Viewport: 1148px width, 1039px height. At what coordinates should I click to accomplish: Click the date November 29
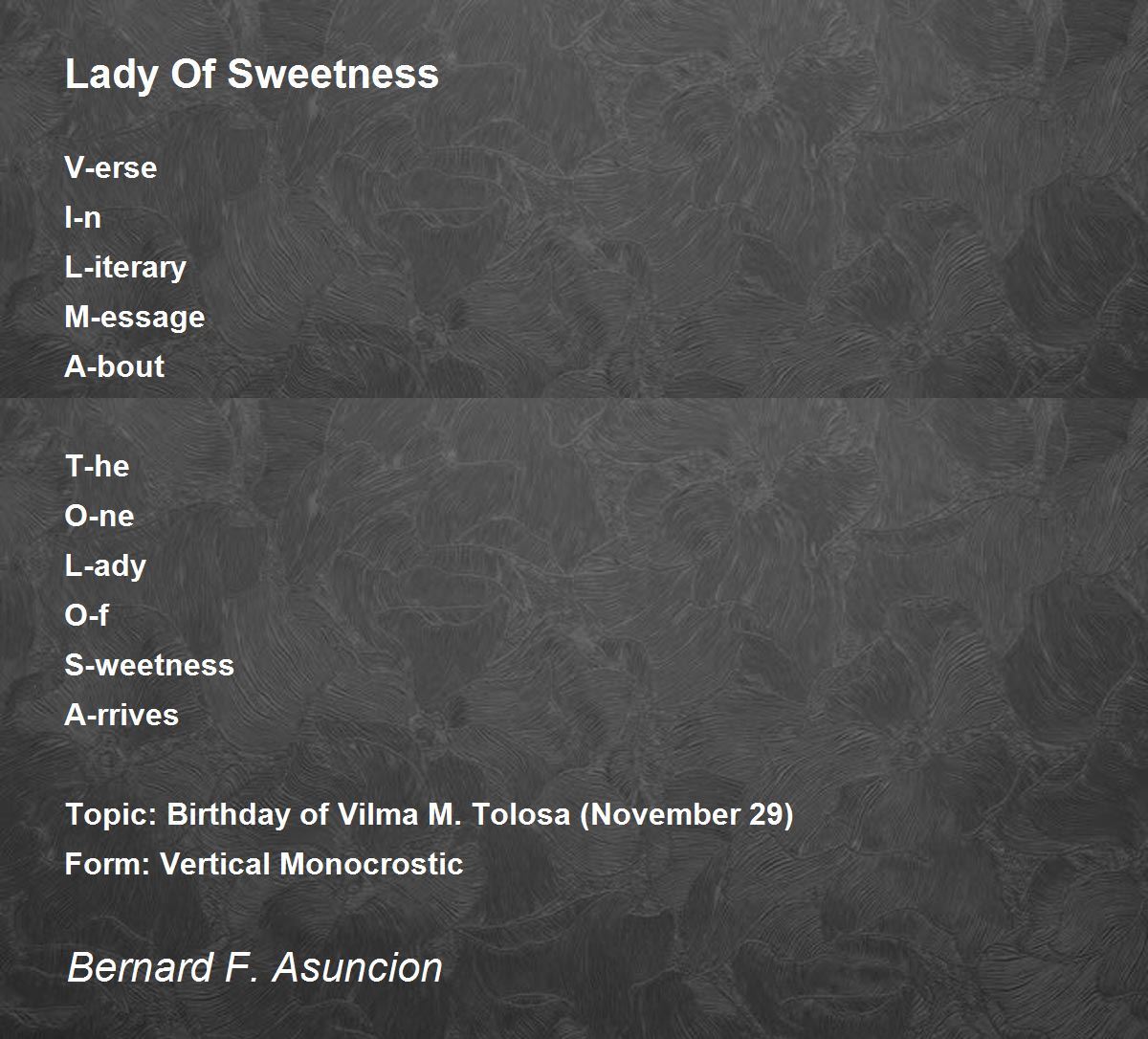pos(686,815)
